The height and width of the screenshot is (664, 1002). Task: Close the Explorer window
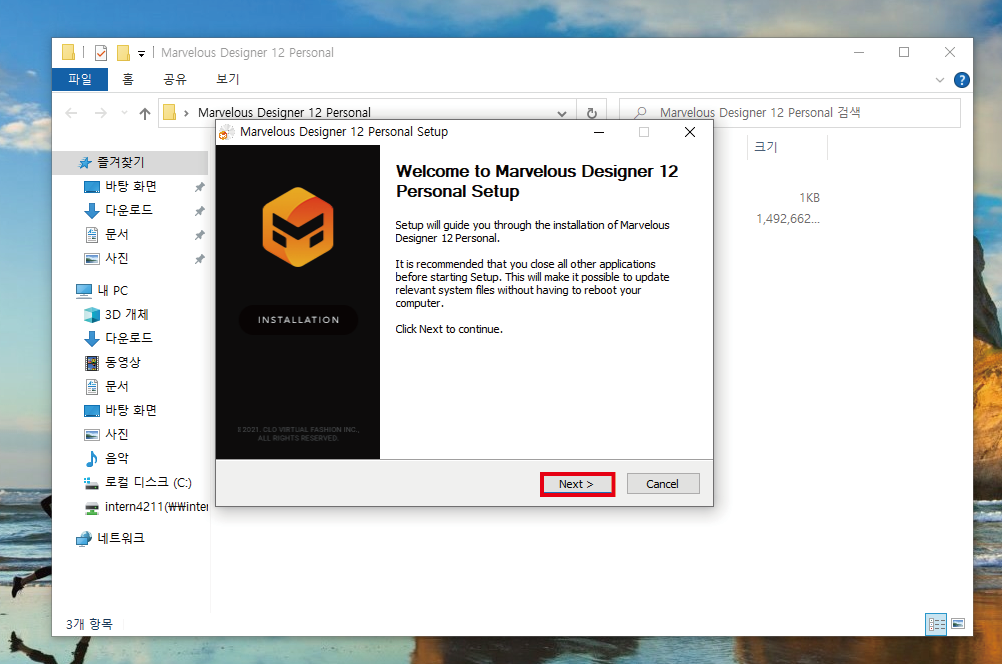[950, 52]
